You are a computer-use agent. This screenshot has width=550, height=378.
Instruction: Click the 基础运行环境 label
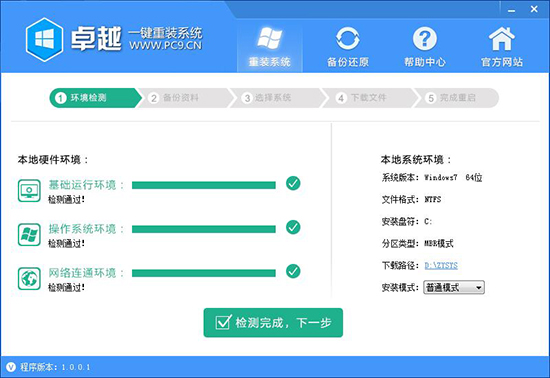click(x=86, y=185)
